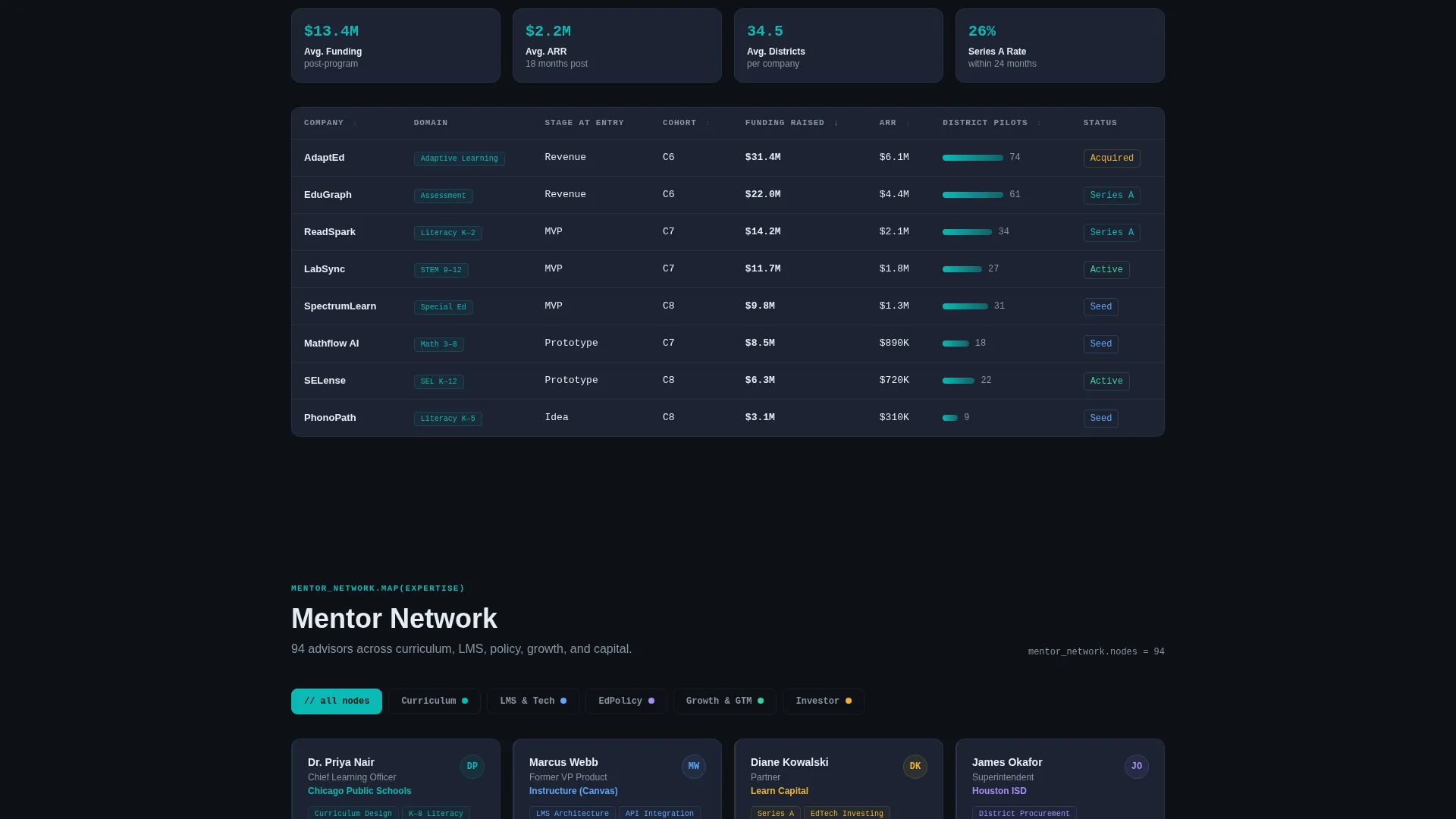Image resolution: width=1456 pixels, height=819 pixels.
Task: Click the EdTech Investing expertise tag
Action: click(x=847, y=813)
